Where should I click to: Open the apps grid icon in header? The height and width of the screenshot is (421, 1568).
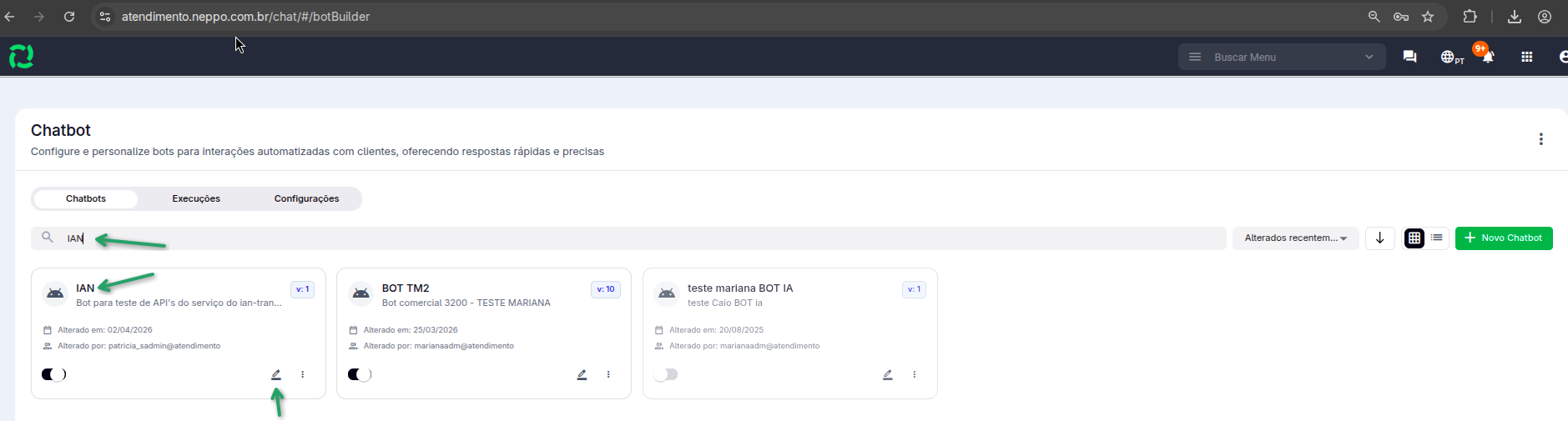(1526, 57)
